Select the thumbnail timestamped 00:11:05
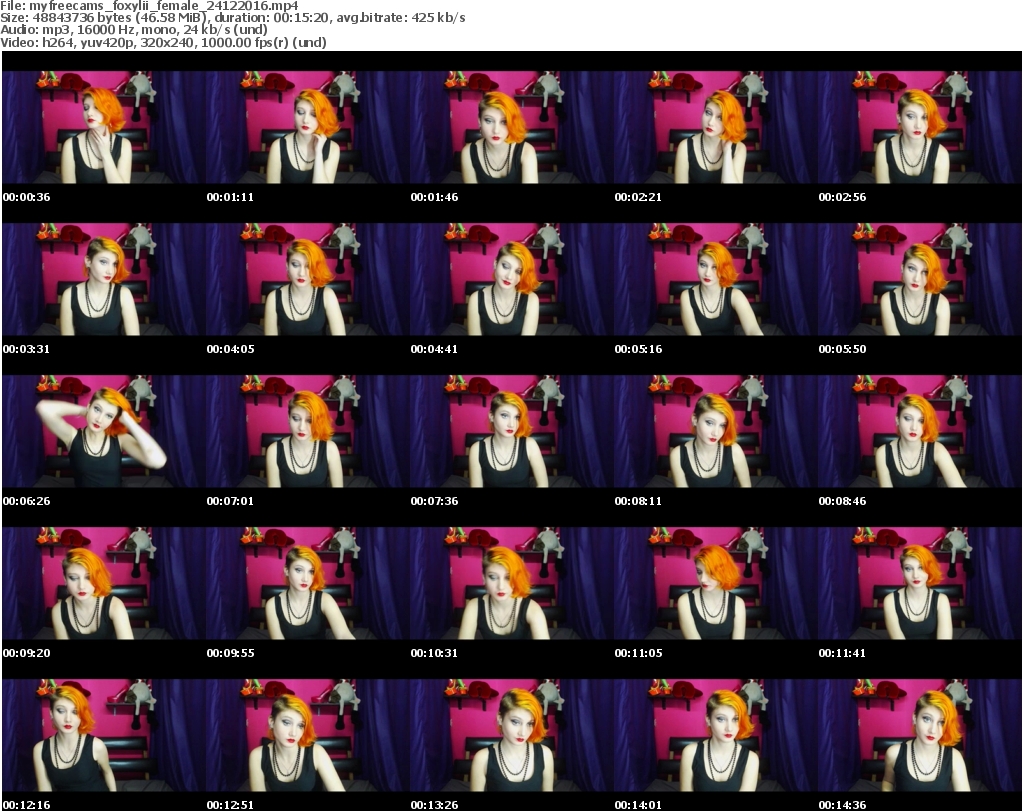Screen dimensions: 1024x811 715,584
